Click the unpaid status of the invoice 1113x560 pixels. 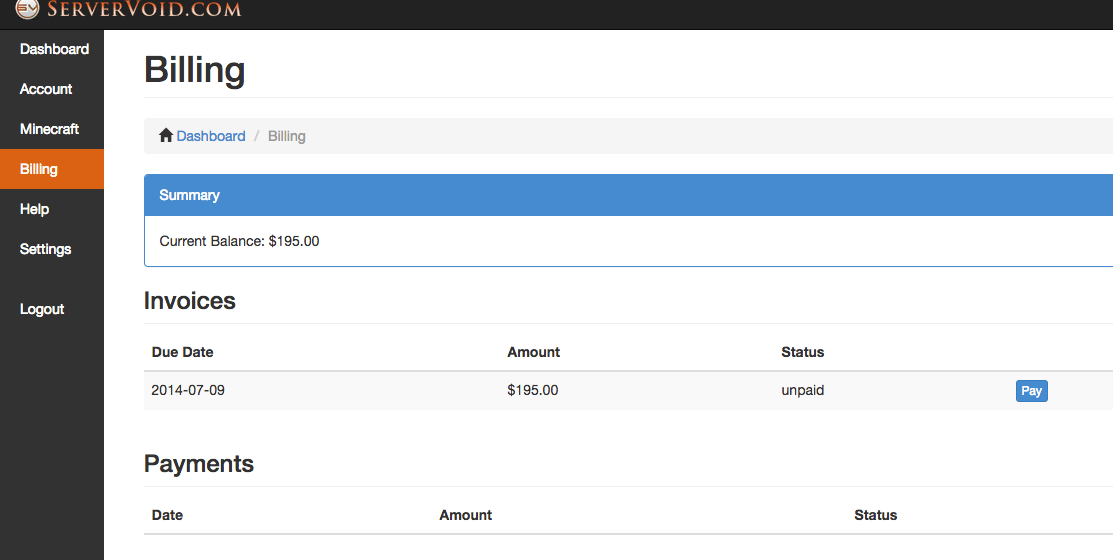[802, 390]
